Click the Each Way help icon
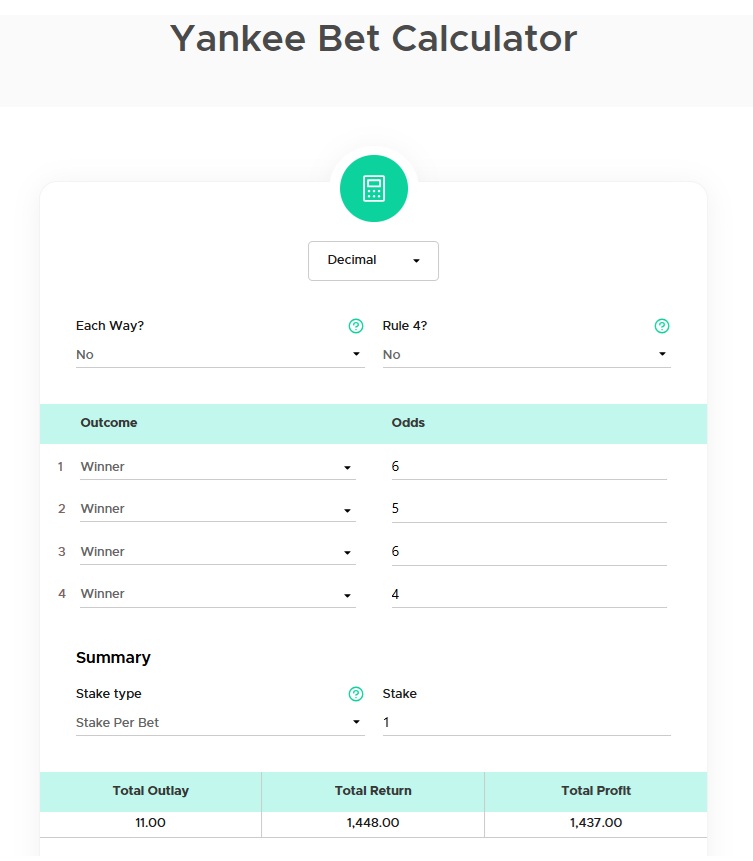This screenshot has width=753, height=861. click(355, 326)
